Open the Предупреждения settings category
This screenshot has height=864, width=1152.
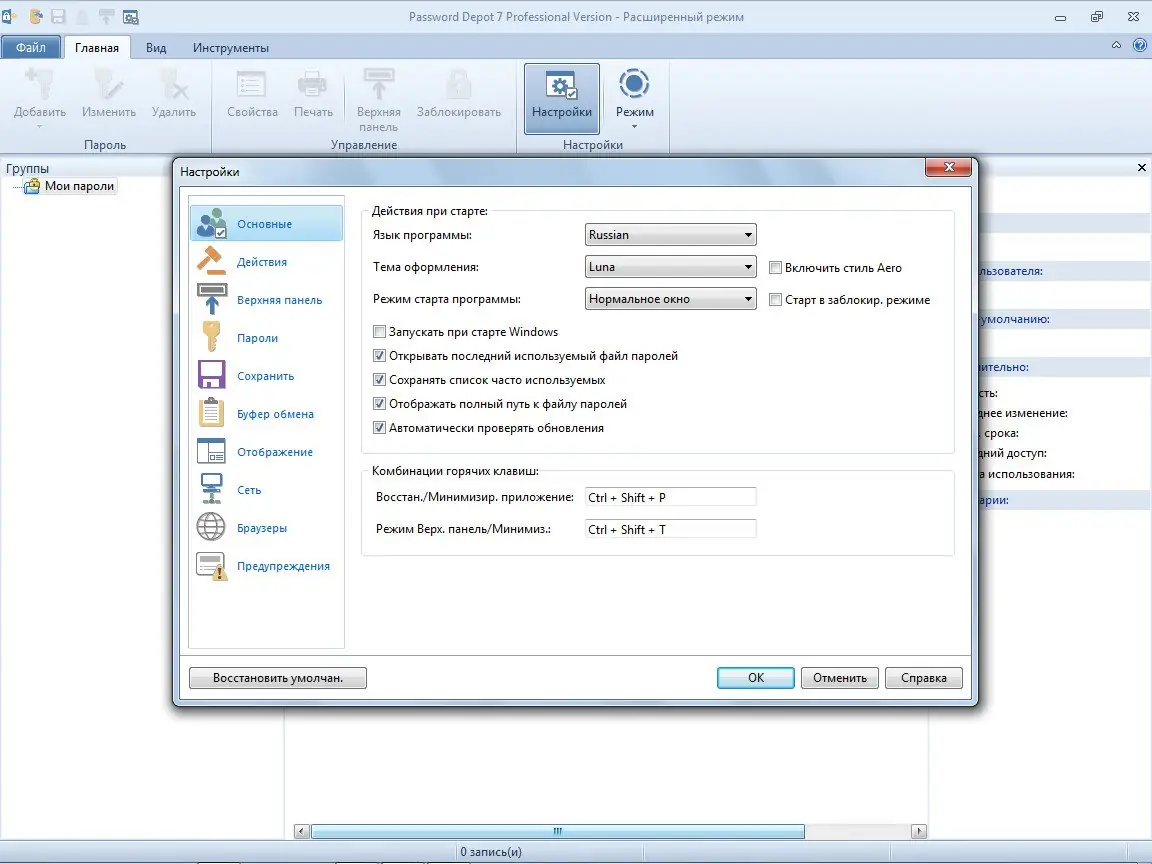(x=267, y=566)
